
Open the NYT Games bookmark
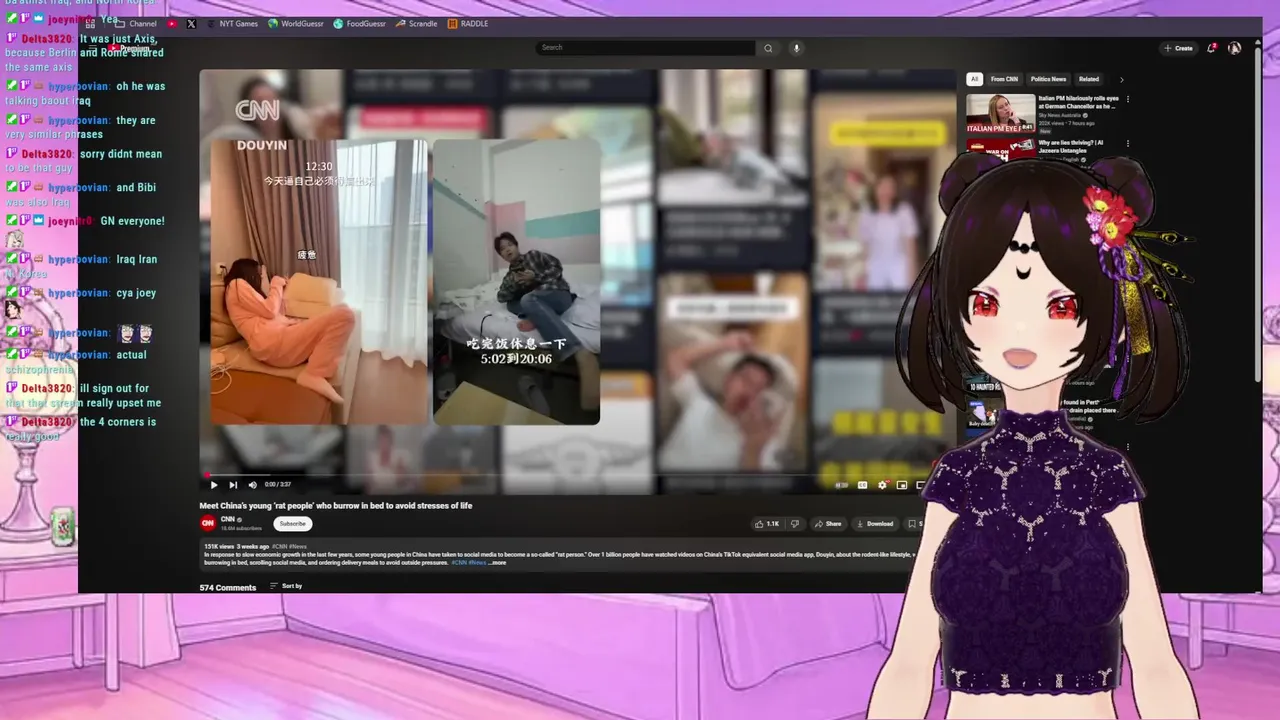[x=232, y=23]
